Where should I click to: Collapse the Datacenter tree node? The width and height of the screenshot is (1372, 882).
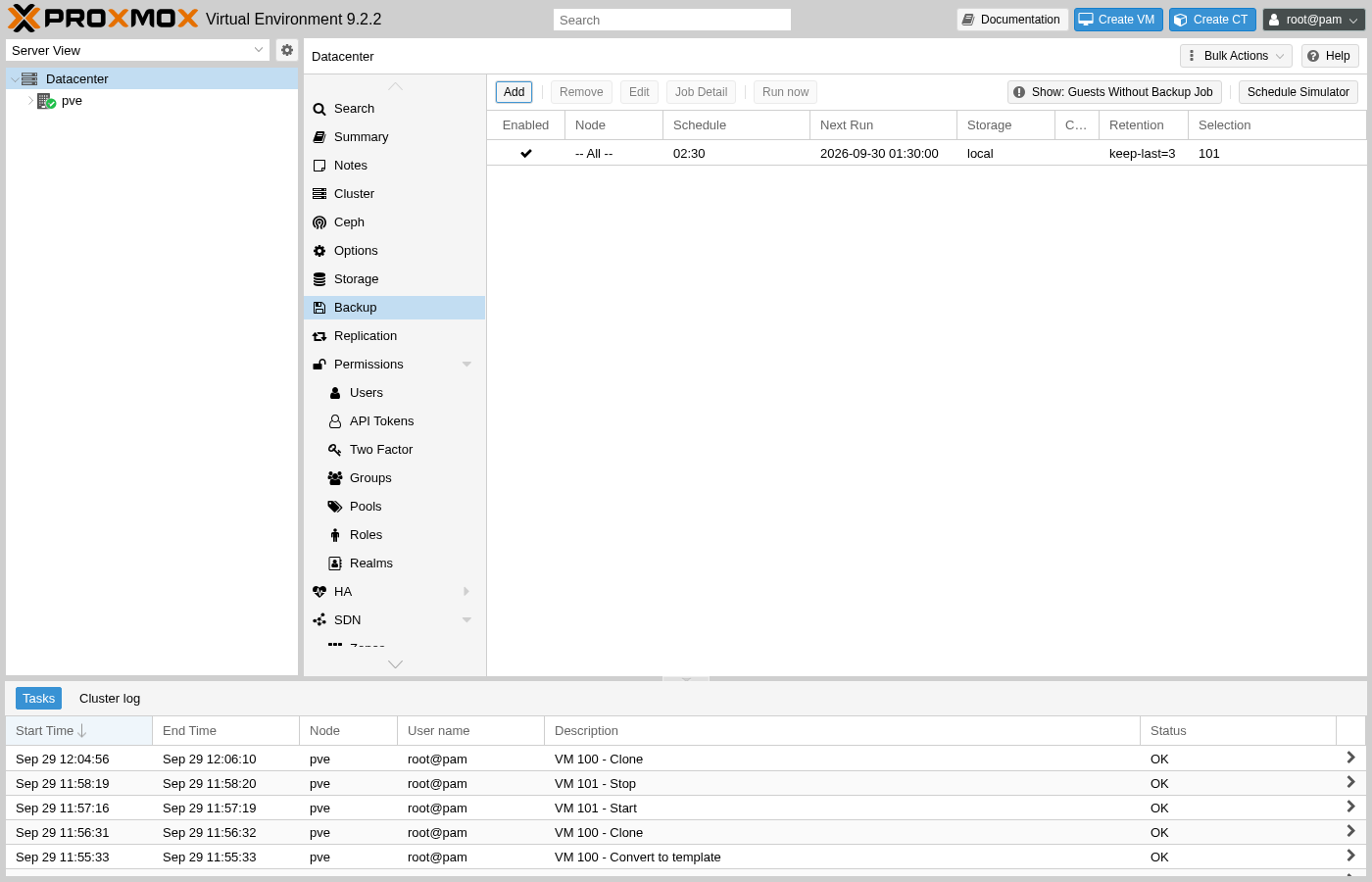(x=15, y=79)
